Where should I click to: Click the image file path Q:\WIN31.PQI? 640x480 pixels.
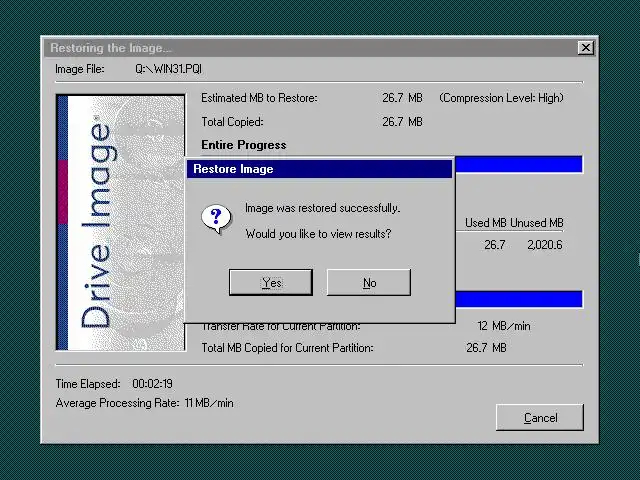[169, 69]
